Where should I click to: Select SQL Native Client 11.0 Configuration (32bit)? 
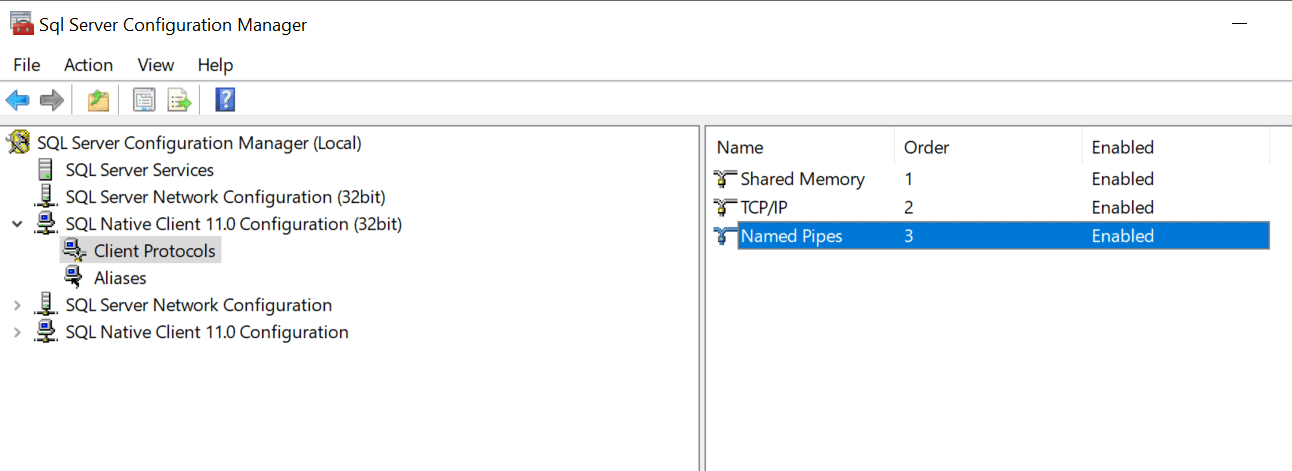tap(234, 224)
